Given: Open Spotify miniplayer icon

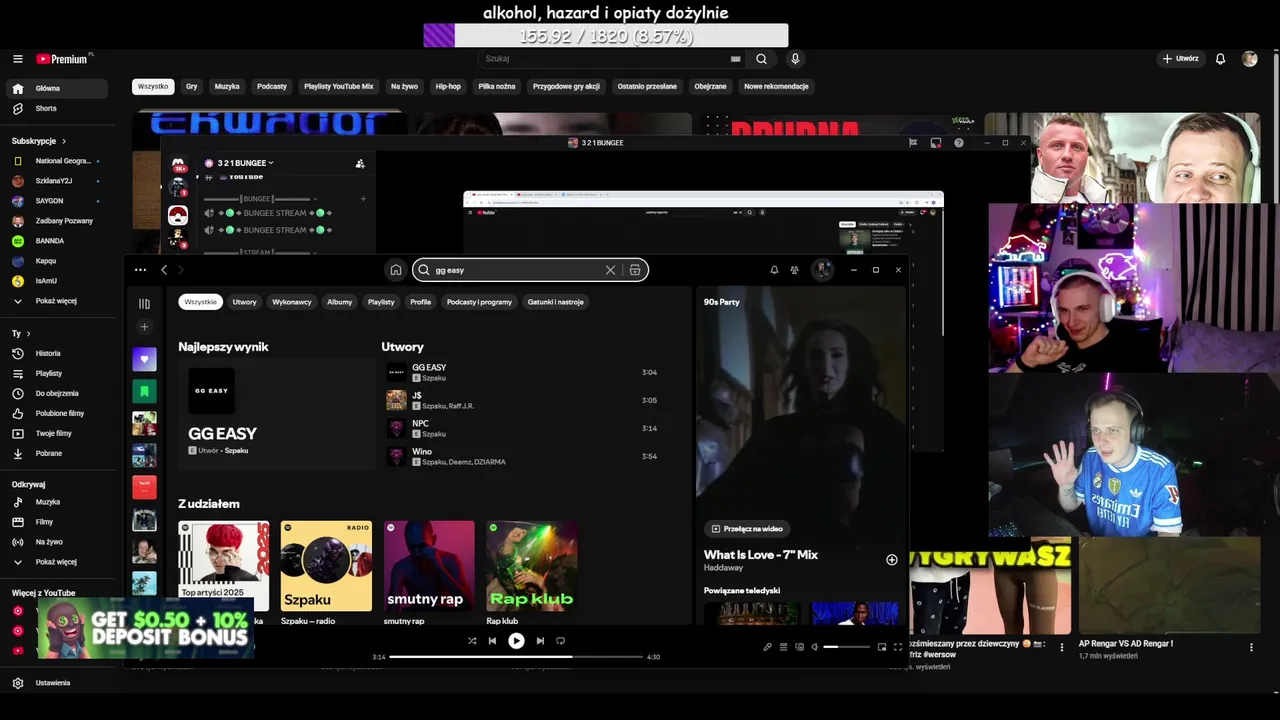Looking at the screenshot, I should click(x=882, y=647).
